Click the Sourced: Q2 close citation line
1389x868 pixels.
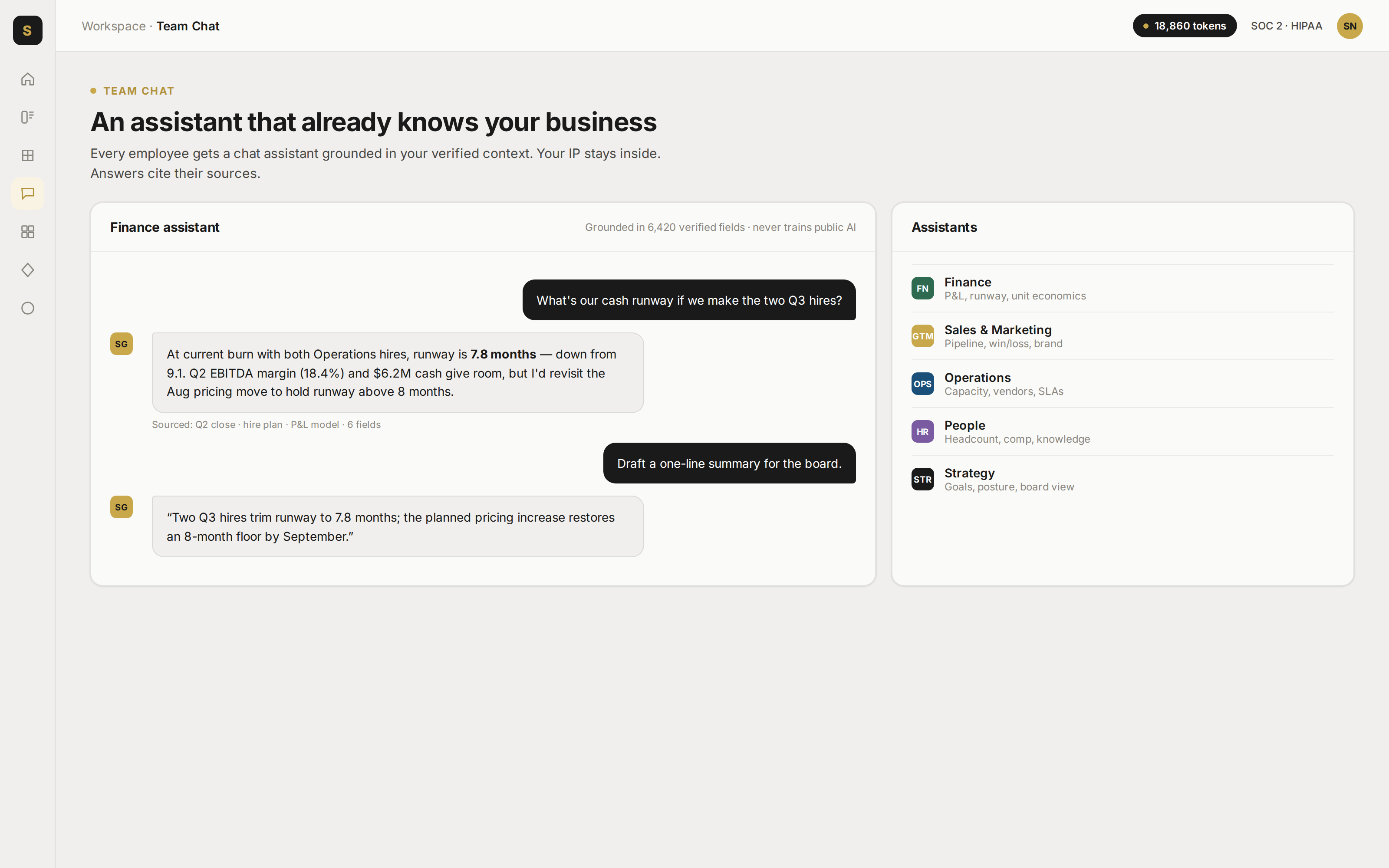point(267,425)
